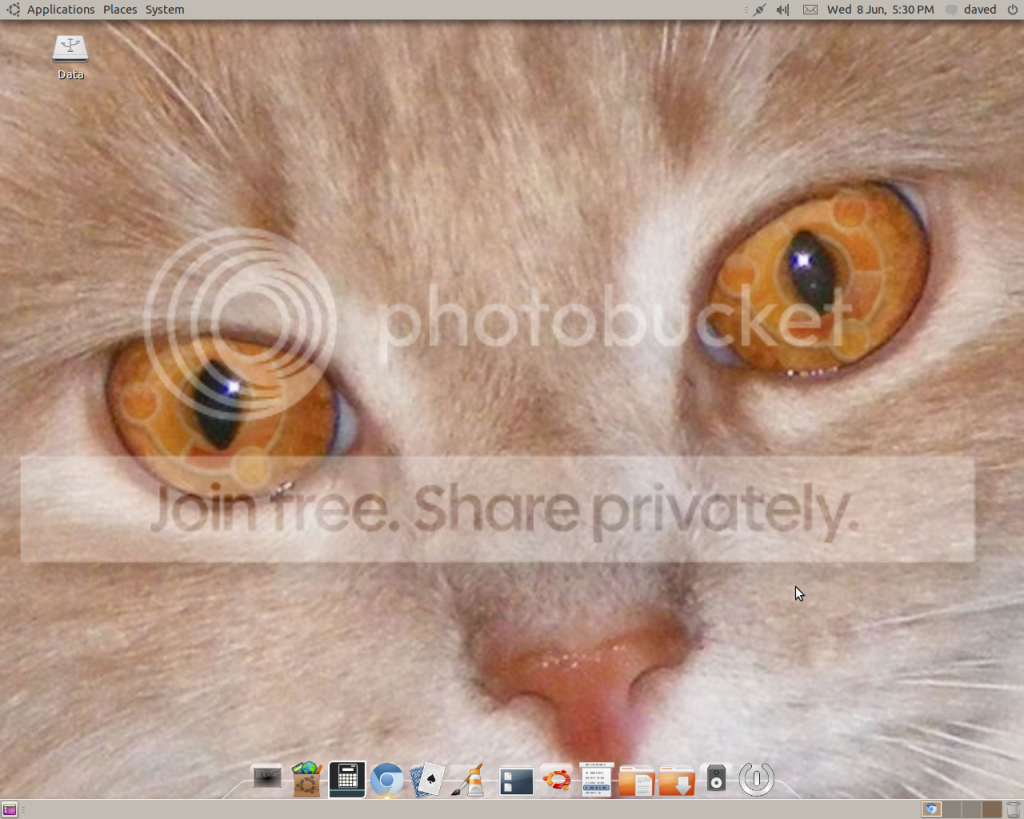Open the downloads folder in dock
Viewport: 1024px width, 819px height.
[677, 781]
